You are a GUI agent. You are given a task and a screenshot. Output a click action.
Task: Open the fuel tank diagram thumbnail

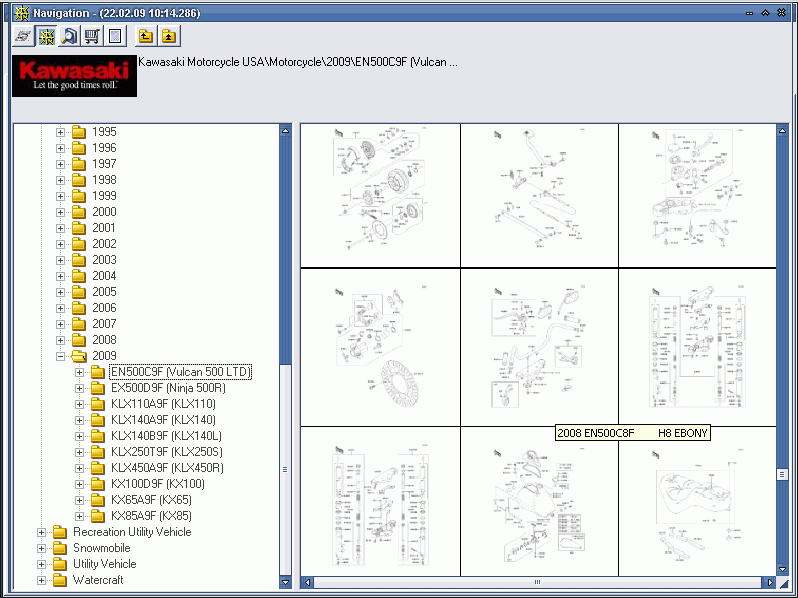coord(539,502)
